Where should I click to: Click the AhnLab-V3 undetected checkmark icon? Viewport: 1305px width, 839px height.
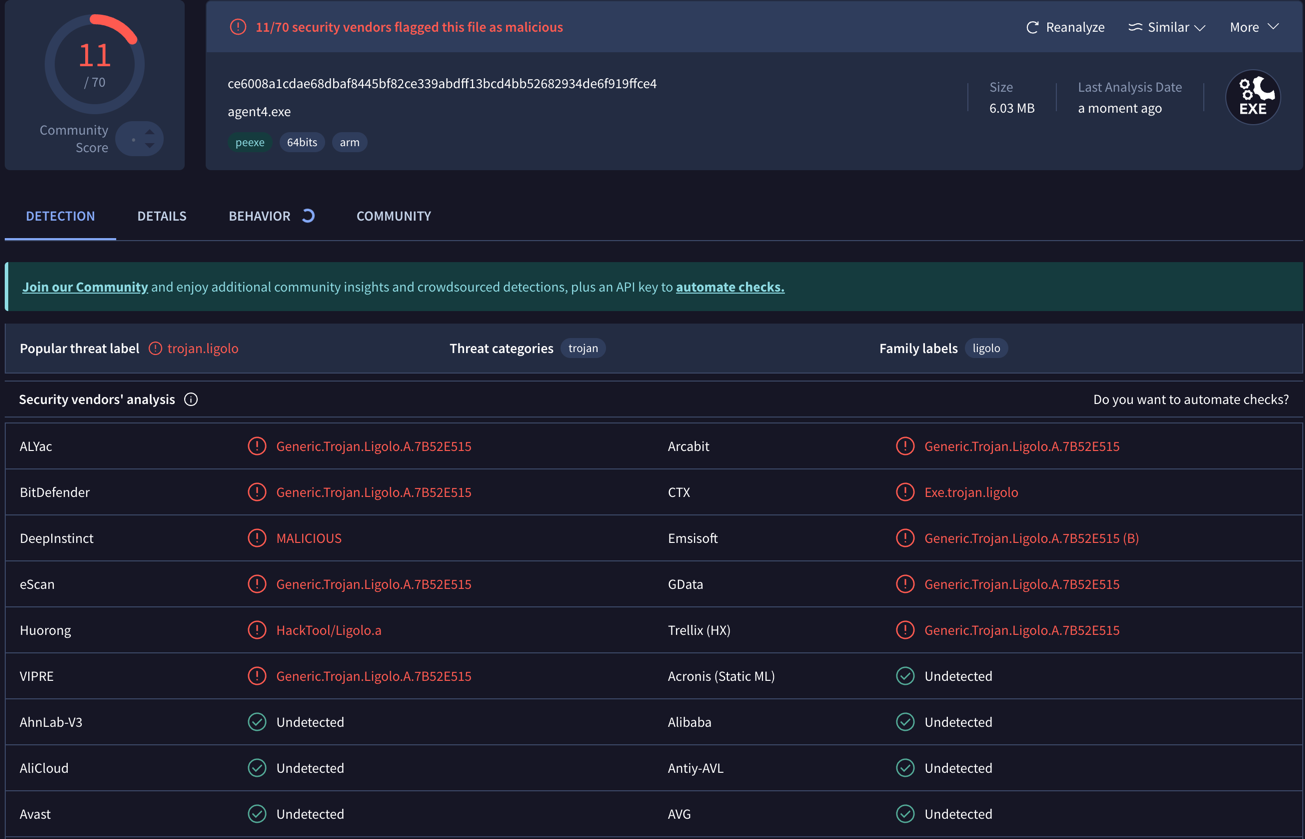pos(257,722)
